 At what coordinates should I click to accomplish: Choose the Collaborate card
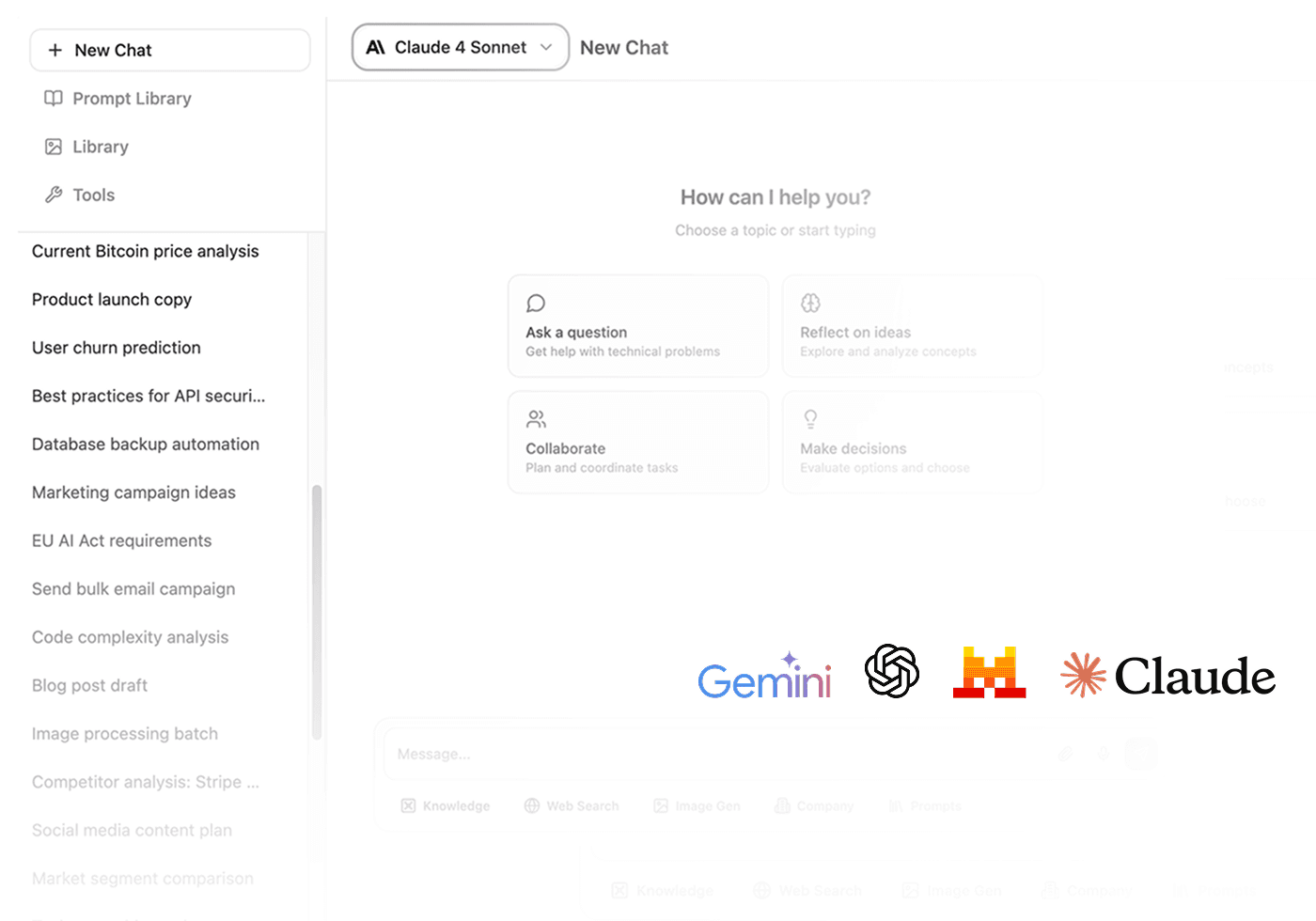point(638,443)
